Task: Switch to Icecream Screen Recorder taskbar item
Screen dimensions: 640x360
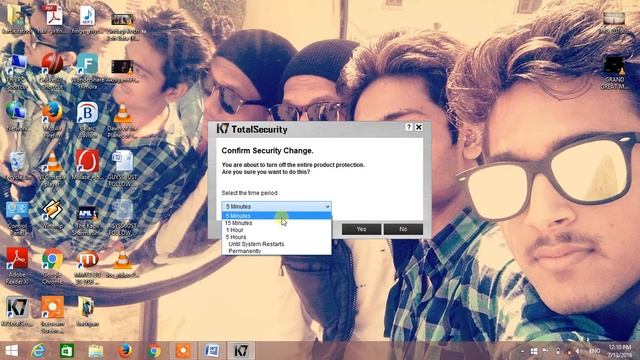Action: pos(183,351)
